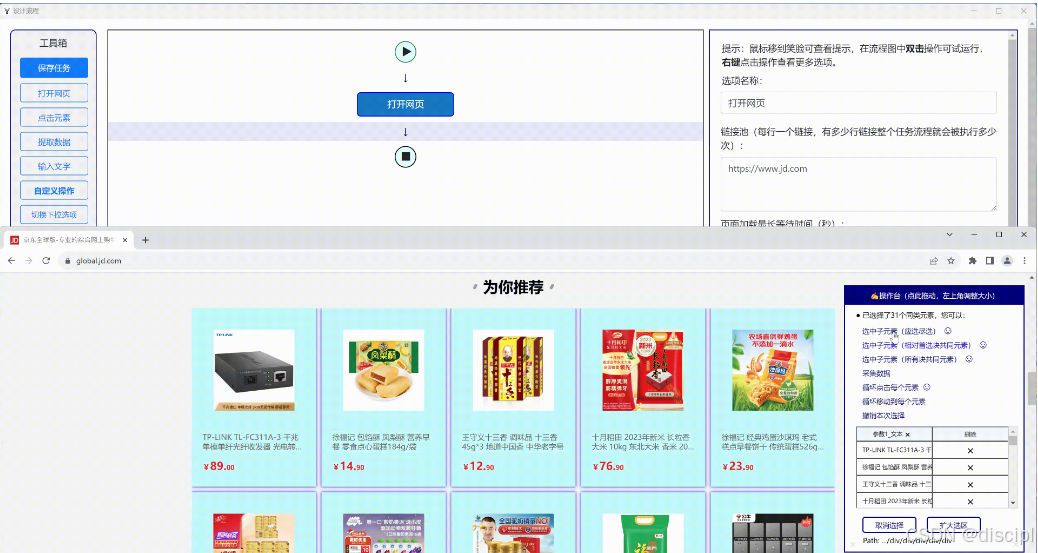Select the 京东全球版 browser tab
Image resolution: width=1038 pixels, height=553 pixels.
[x=68, y=240]
